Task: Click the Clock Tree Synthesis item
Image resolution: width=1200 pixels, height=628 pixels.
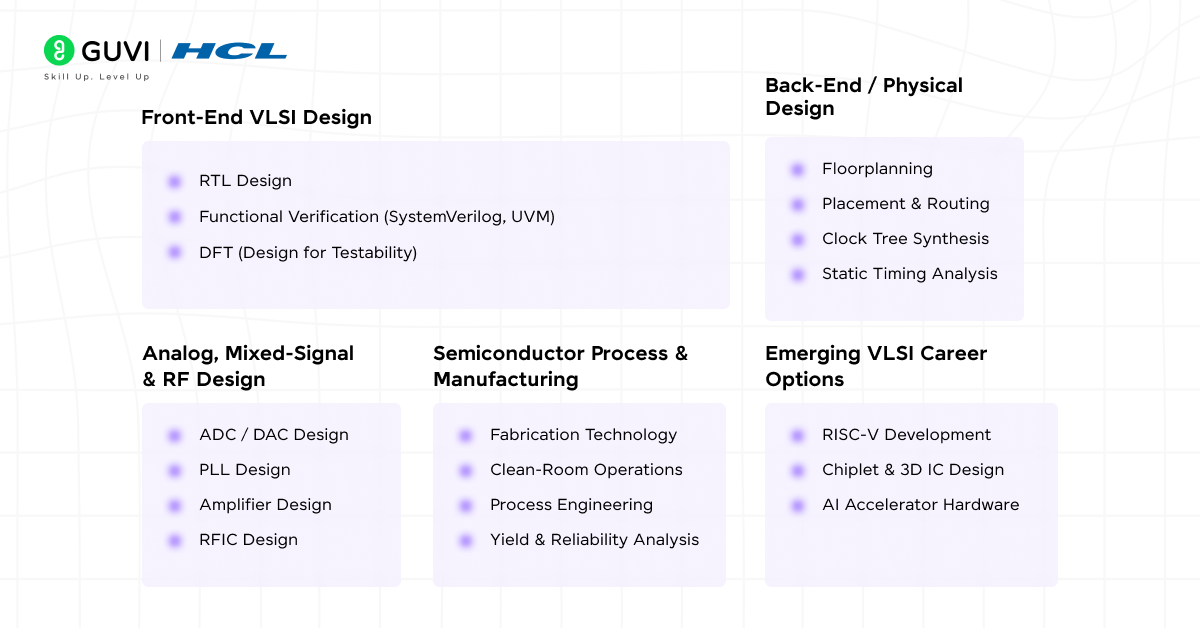Action: pyautogui.click(x=905, y=239)
